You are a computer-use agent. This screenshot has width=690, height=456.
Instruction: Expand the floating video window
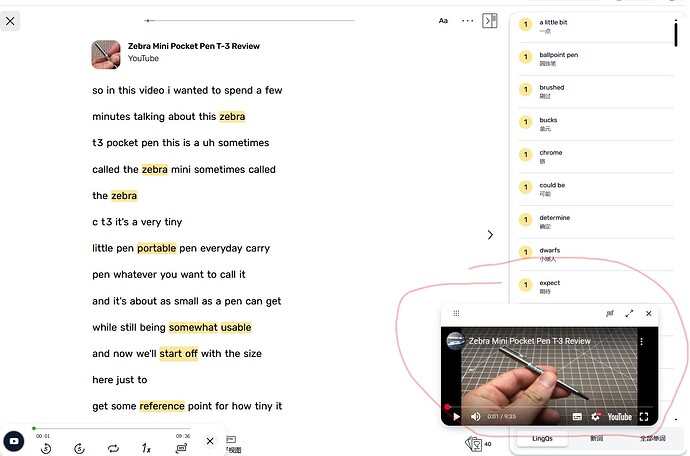click(629, 314)
